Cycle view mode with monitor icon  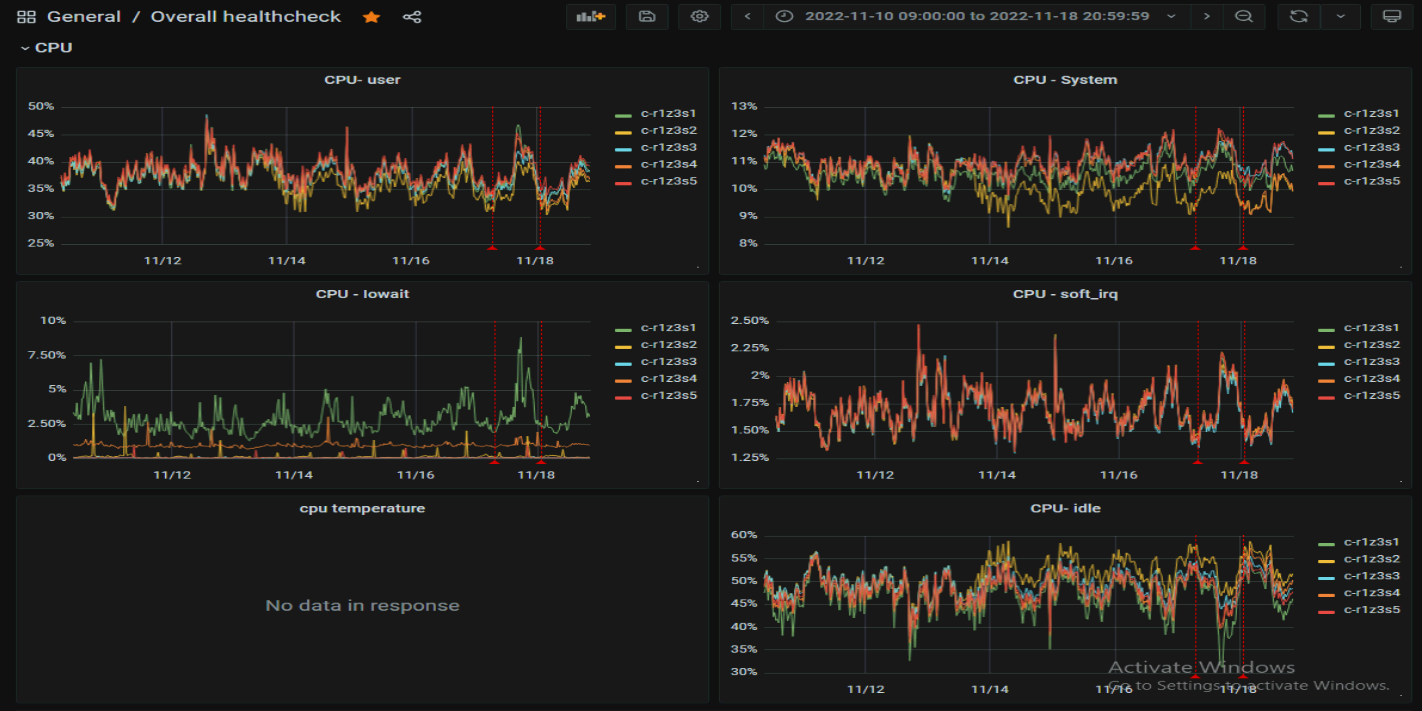[1391, 17]
